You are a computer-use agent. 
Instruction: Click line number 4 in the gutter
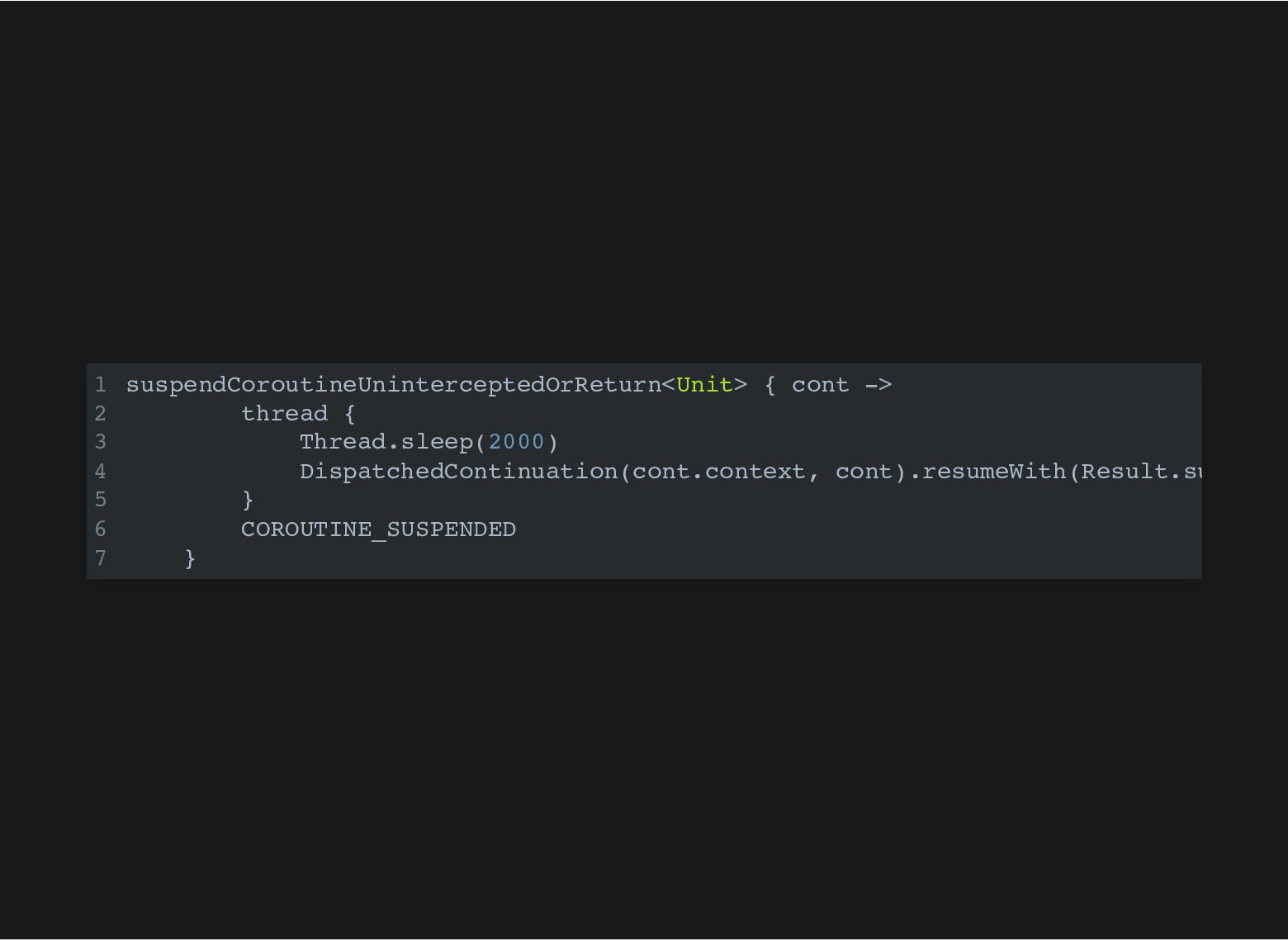100,472
